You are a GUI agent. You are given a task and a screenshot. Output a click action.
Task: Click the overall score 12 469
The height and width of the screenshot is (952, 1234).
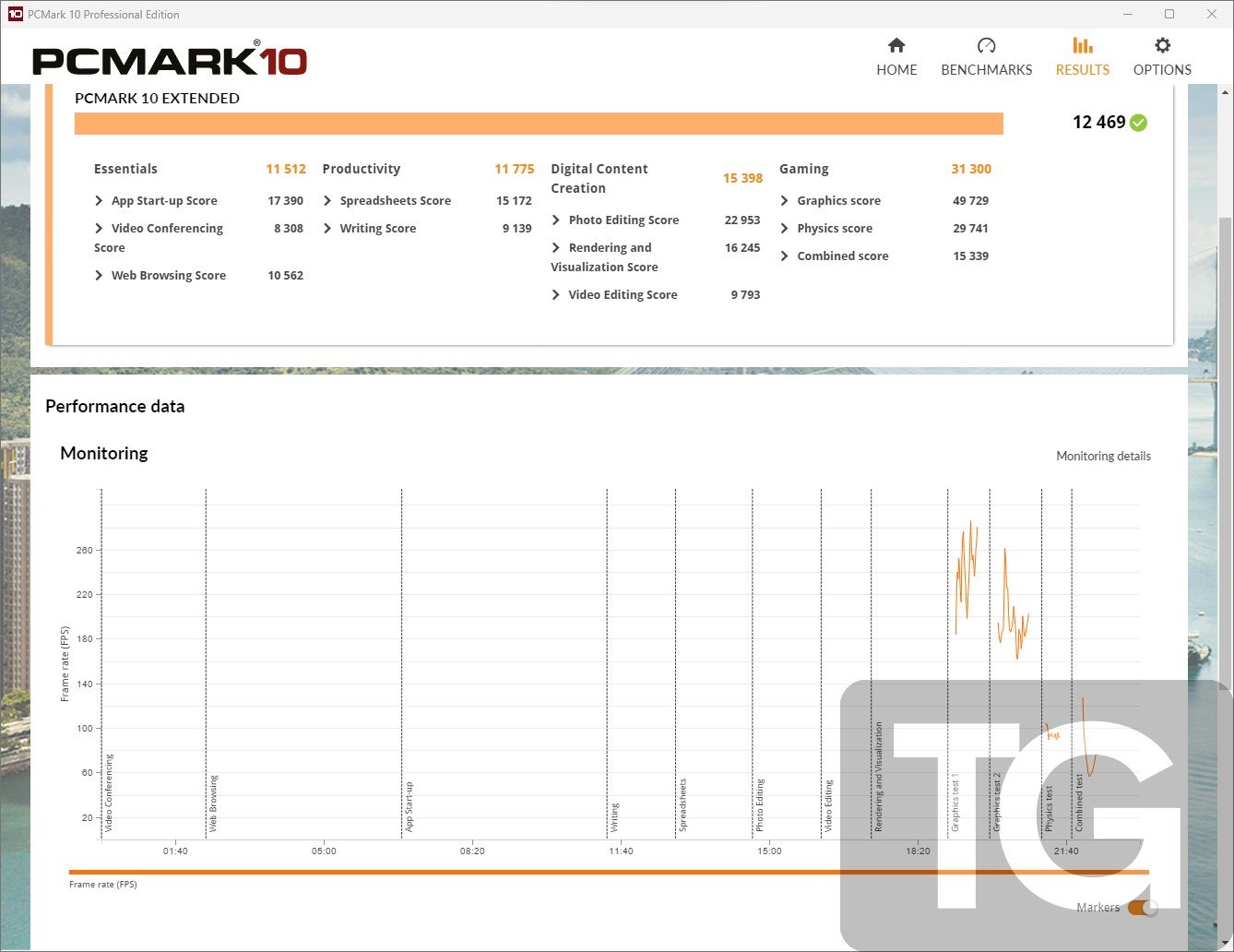tap(1098, 122)
